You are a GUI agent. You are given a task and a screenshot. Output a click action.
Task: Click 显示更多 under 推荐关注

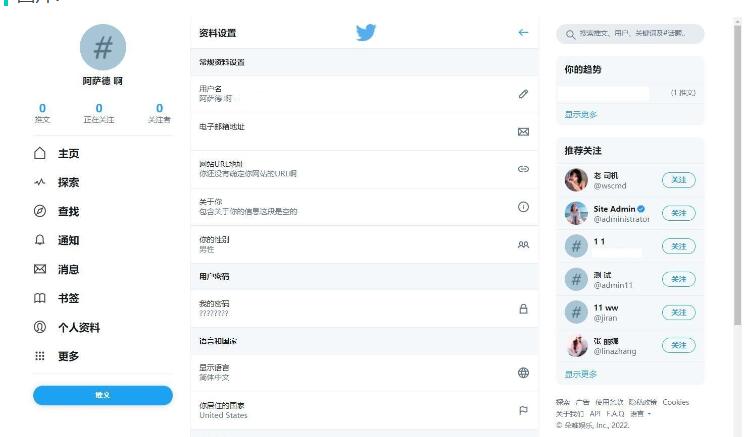pyautogui.click(x=580, y=374)
